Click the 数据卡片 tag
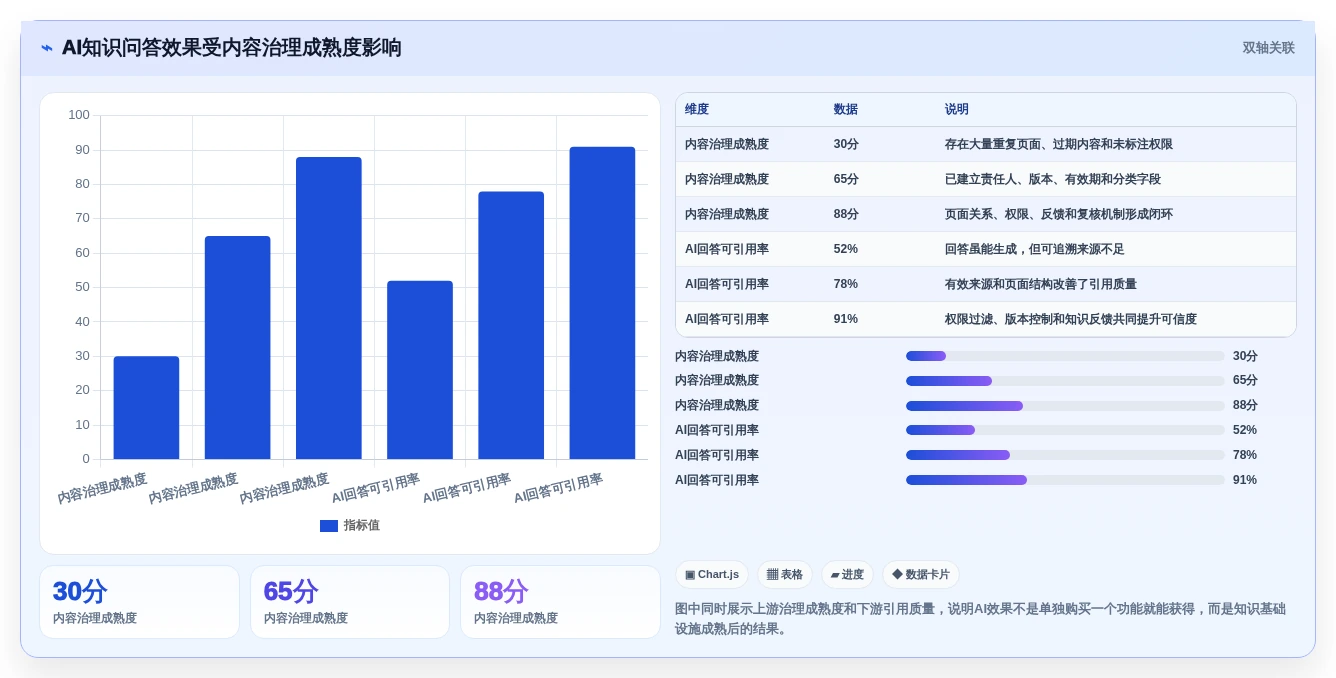1336x678 pixels. [x=921, y=575]
